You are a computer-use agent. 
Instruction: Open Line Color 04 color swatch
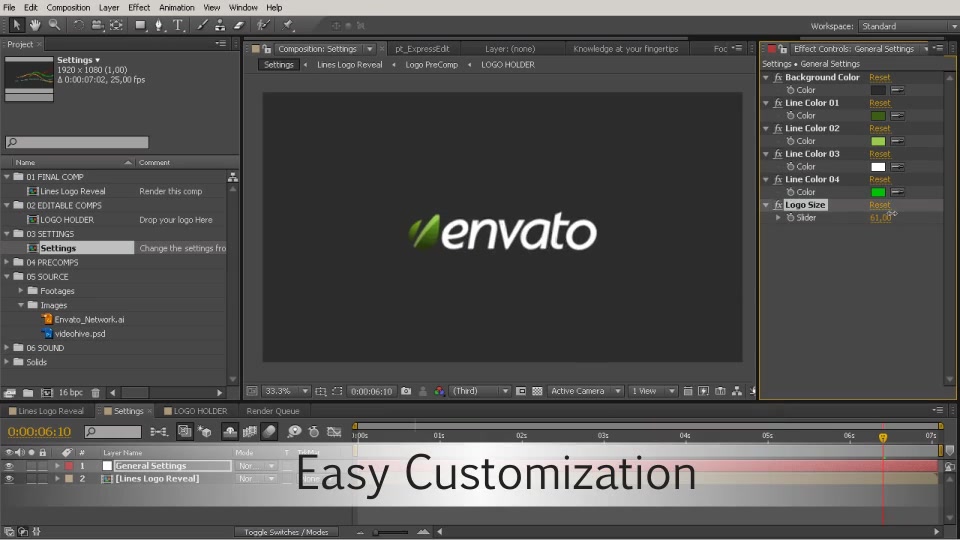coord(878,192)
